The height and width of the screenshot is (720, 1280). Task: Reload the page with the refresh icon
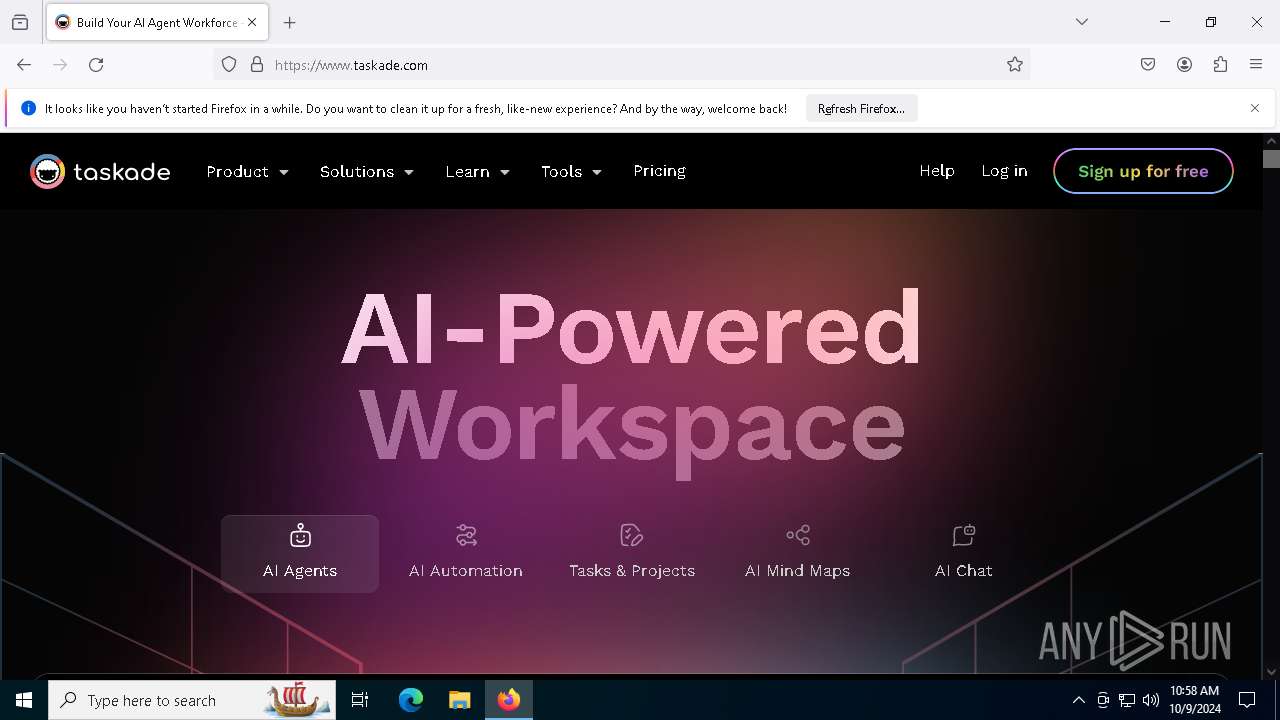click(96, 65)
